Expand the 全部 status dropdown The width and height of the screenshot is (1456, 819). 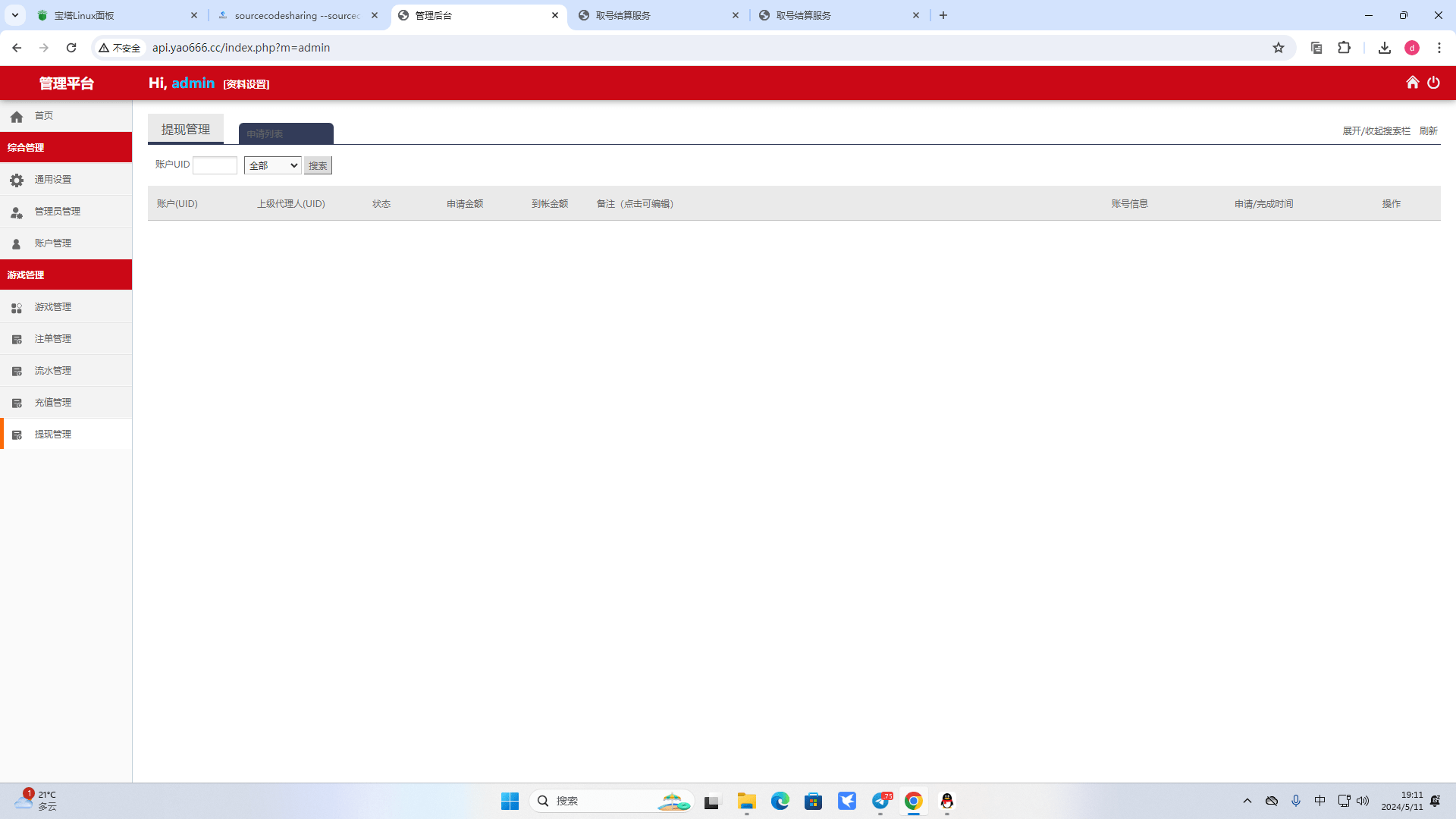tap(272, 165)
